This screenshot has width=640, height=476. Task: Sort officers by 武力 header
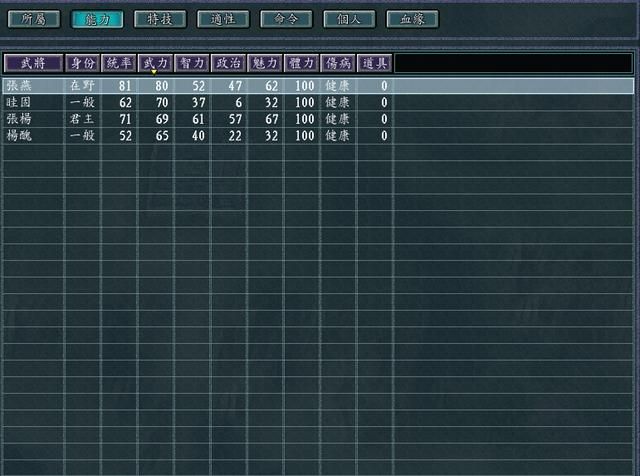(x=155, y=63)
